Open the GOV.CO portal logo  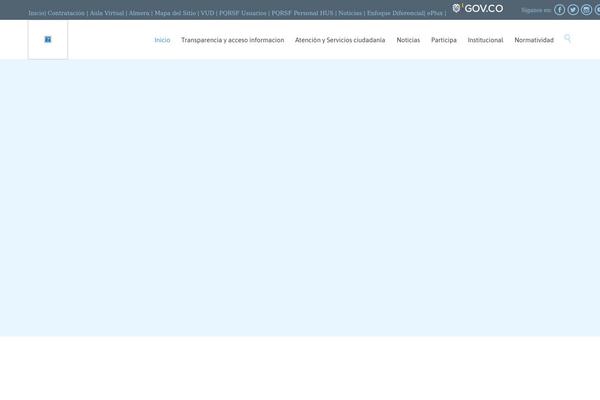point(478,8)
